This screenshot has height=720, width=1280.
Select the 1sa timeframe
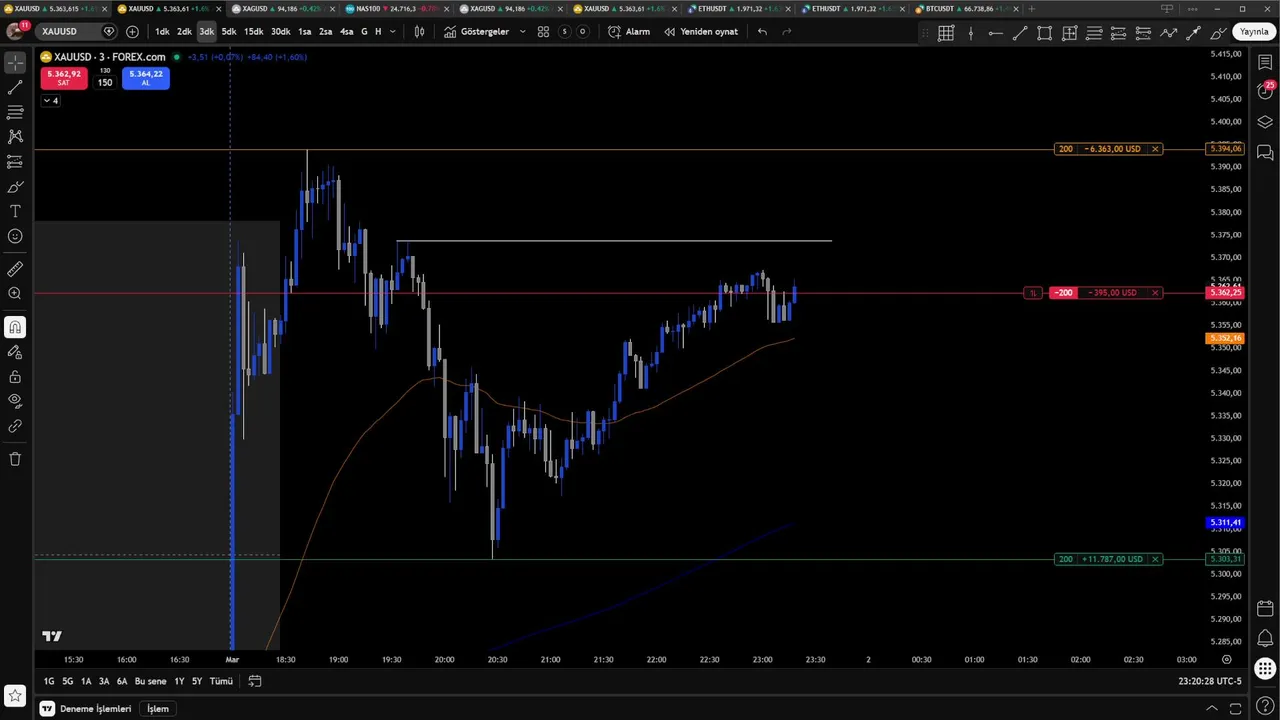[304, 32]
